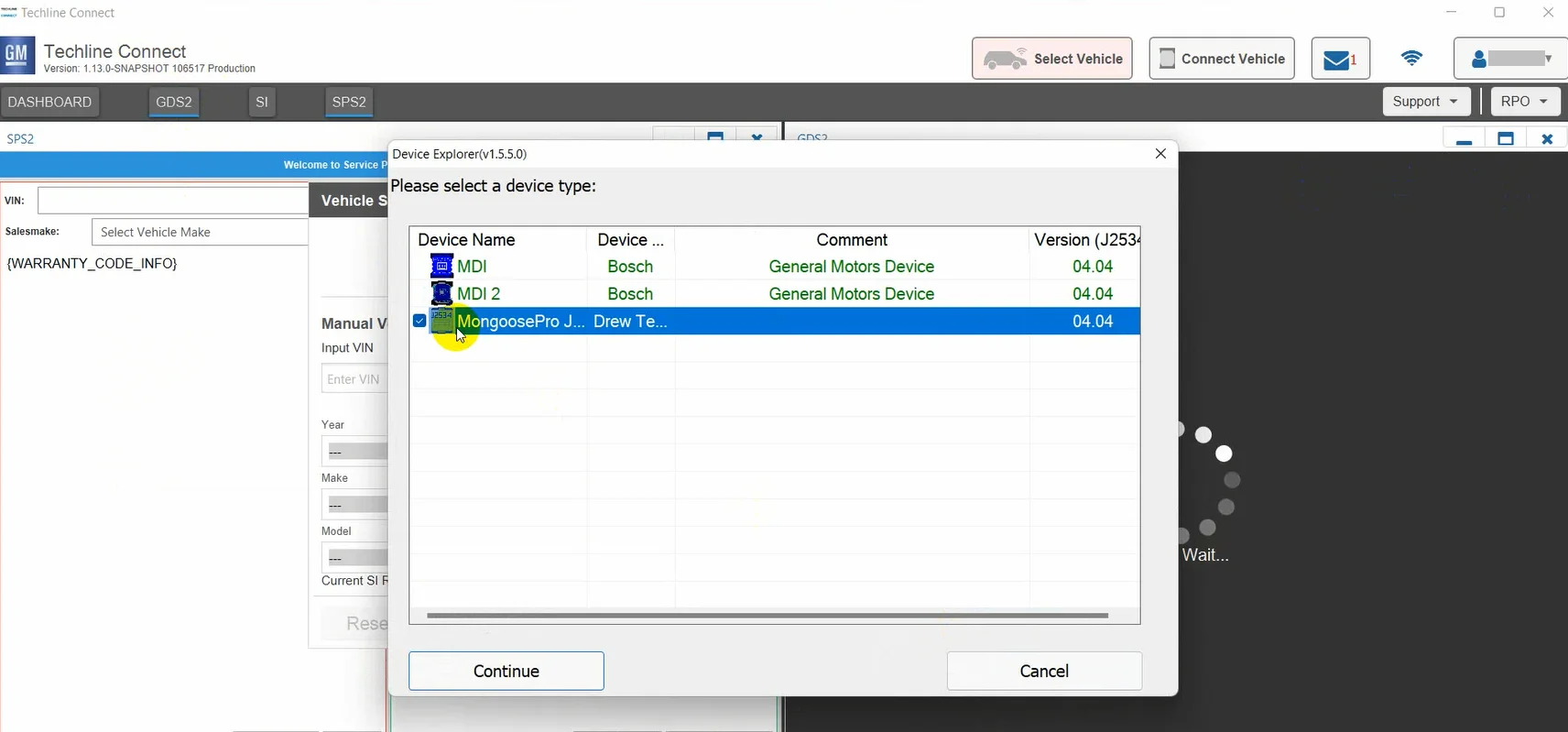Viewport: 1568px width, 732px height.
Task: Open the Support dropdown
Action: tap(1425, 102)
